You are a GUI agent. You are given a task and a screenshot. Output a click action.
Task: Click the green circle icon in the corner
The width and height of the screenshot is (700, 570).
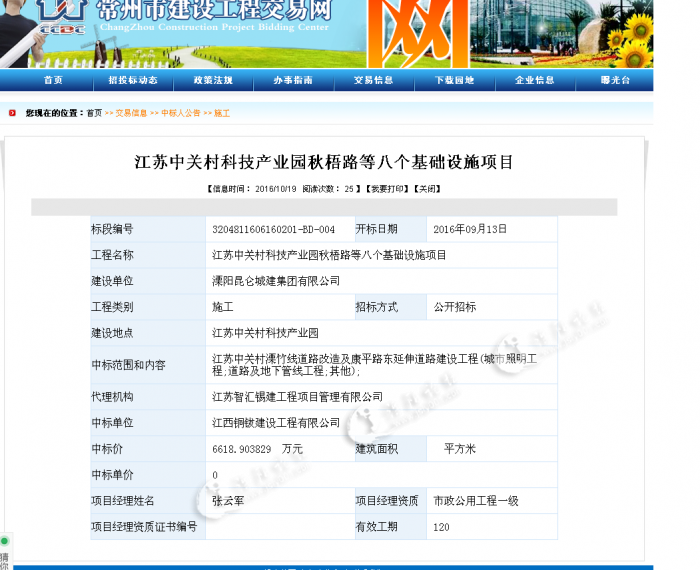coord(4,541)
